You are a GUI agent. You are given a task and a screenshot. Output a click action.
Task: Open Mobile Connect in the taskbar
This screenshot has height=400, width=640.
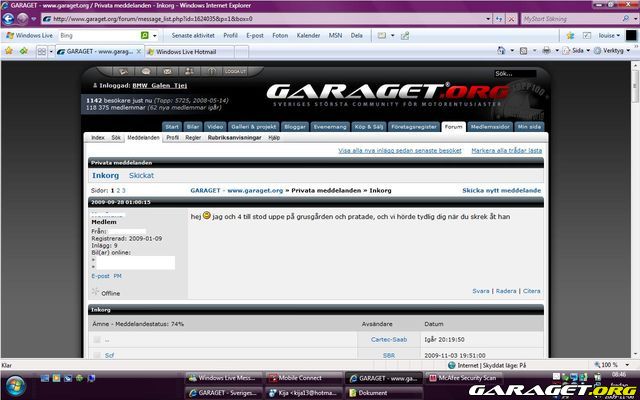304,378
